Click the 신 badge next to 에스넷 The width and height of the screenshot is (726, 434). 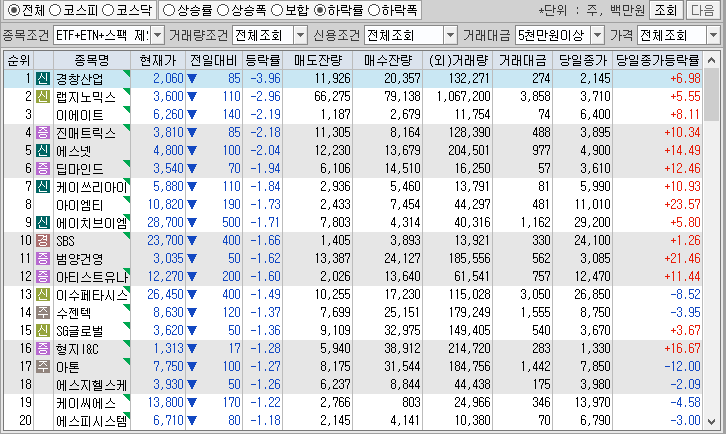(x=43, y=151)
